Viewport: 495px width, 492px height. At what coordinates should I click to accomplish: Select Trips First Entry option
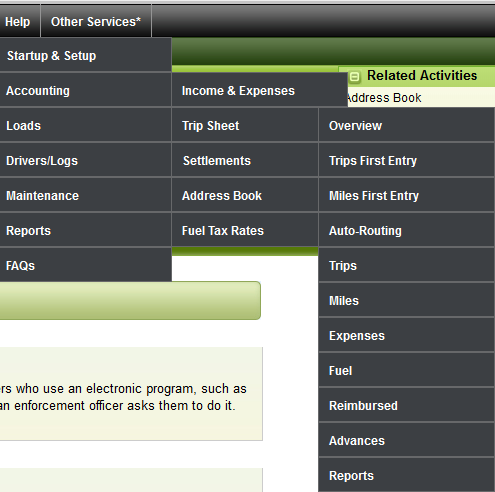(x=406, y=160)
